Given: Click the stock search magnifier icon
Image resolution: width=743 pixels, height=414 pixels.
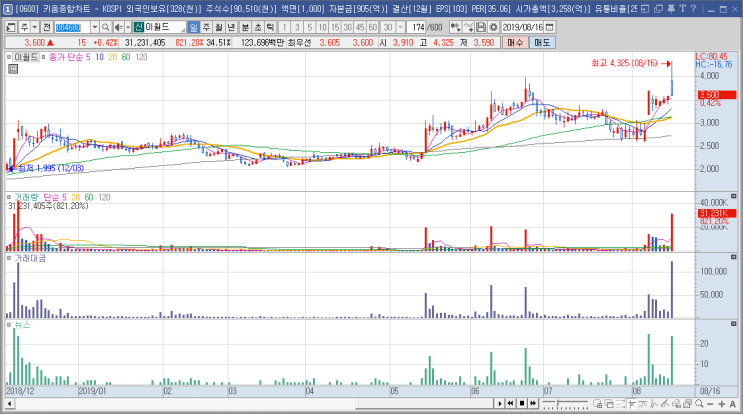Looking at the screenshot, I should click(106, 27).
